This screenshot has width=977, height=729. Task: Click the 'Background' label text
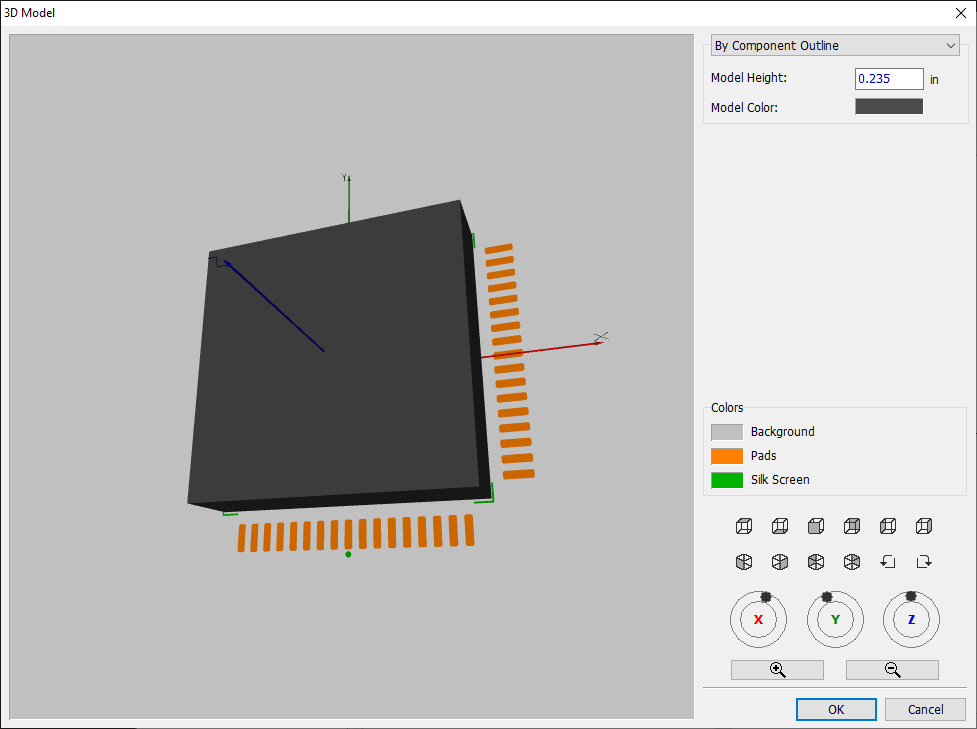pos(783,432)
